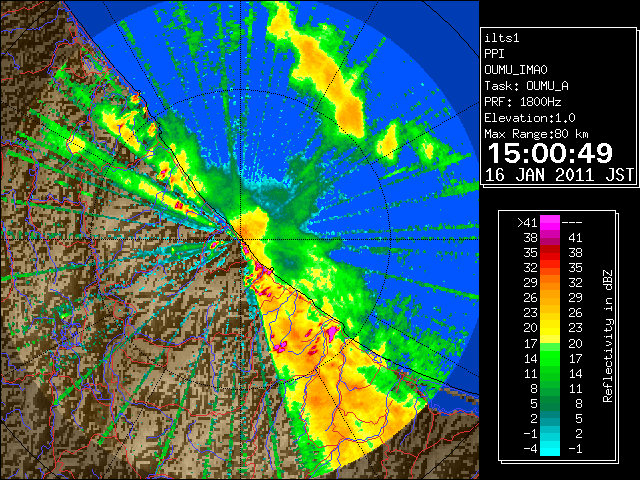Select the 'OUMU_IMAO' site name text

click(516, 70)
